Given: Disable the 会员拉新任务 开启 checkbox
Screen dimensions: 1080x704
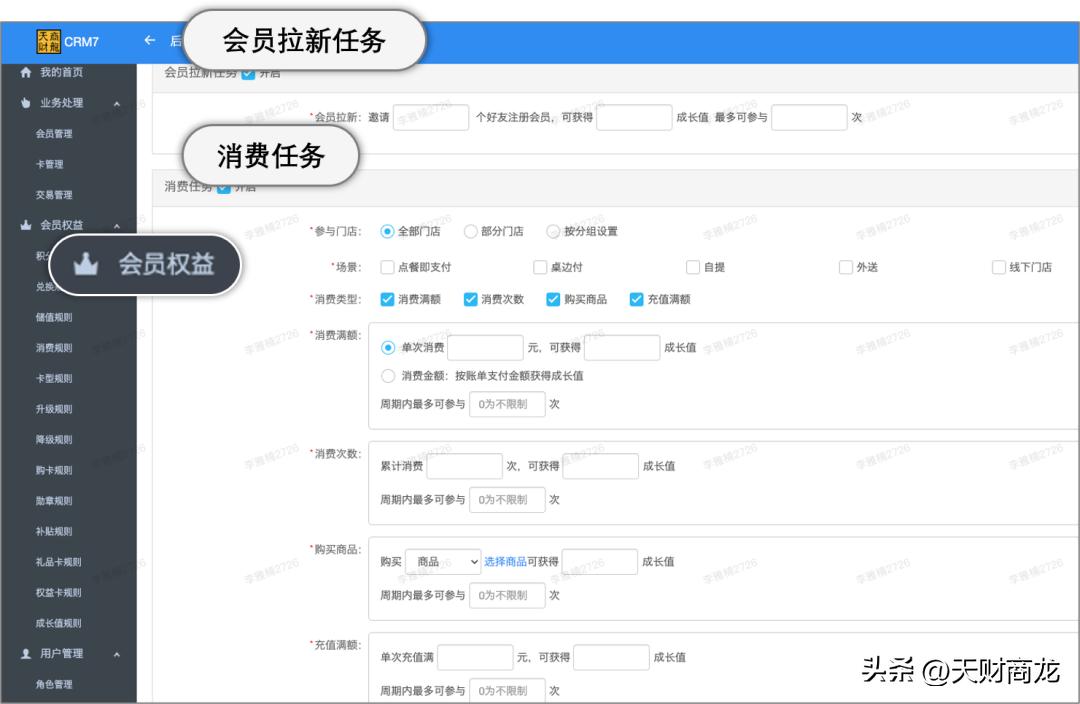Looking at the screenshot, I should tap(246, 71).
